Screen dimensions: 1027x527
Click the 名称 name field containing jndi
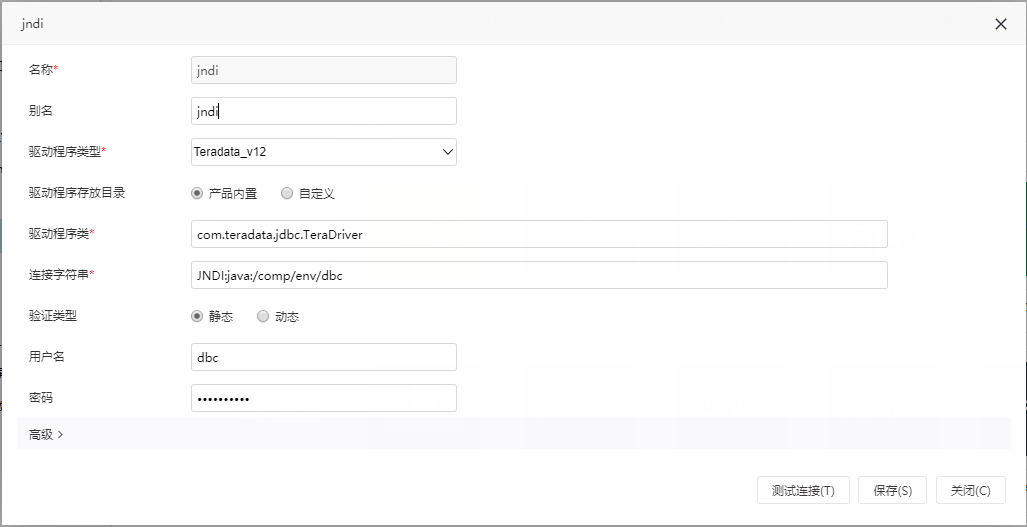coord(324,70)
